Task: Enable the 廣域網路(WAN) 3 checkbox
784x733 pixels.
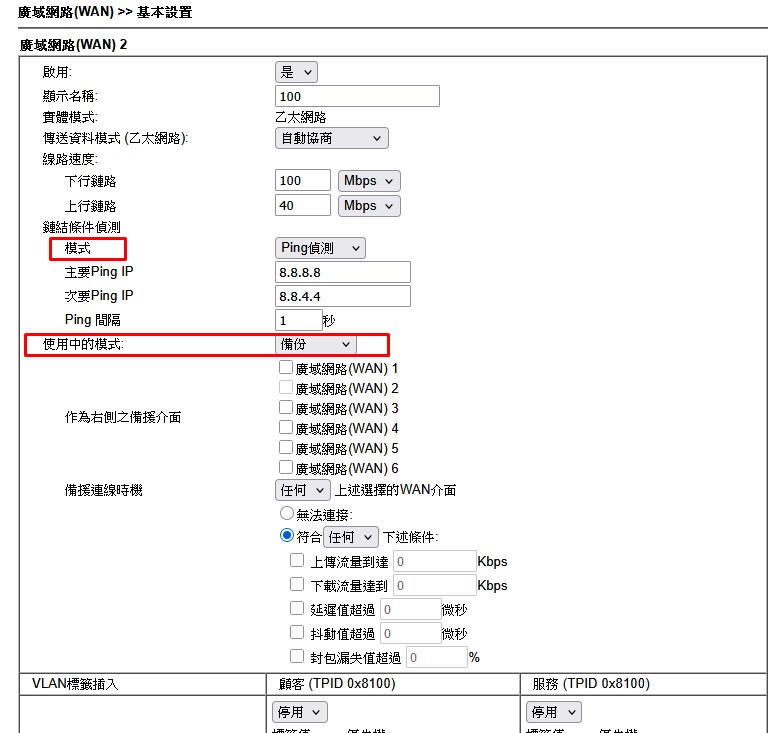Action: pyautogui.click(x=286, y=408)
